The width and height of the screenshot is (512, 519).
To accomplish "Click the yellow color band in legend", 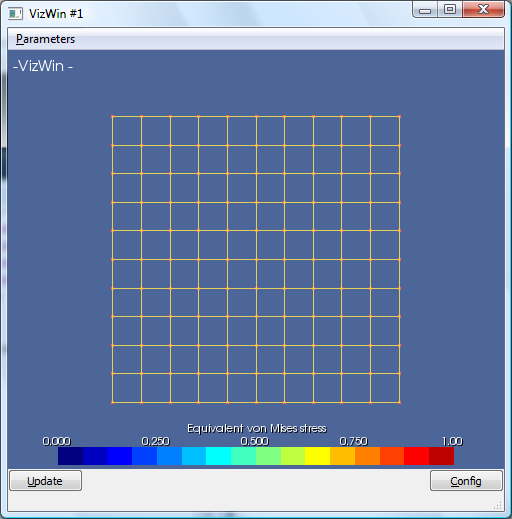I will click(x=317, y=456).
